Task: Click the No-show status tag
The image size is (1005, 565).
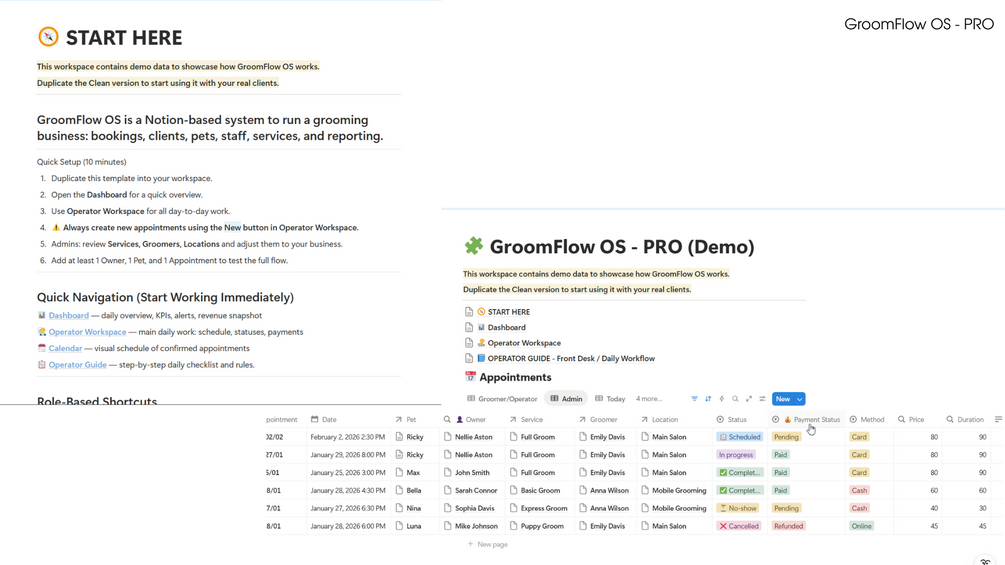Action: 738,508
